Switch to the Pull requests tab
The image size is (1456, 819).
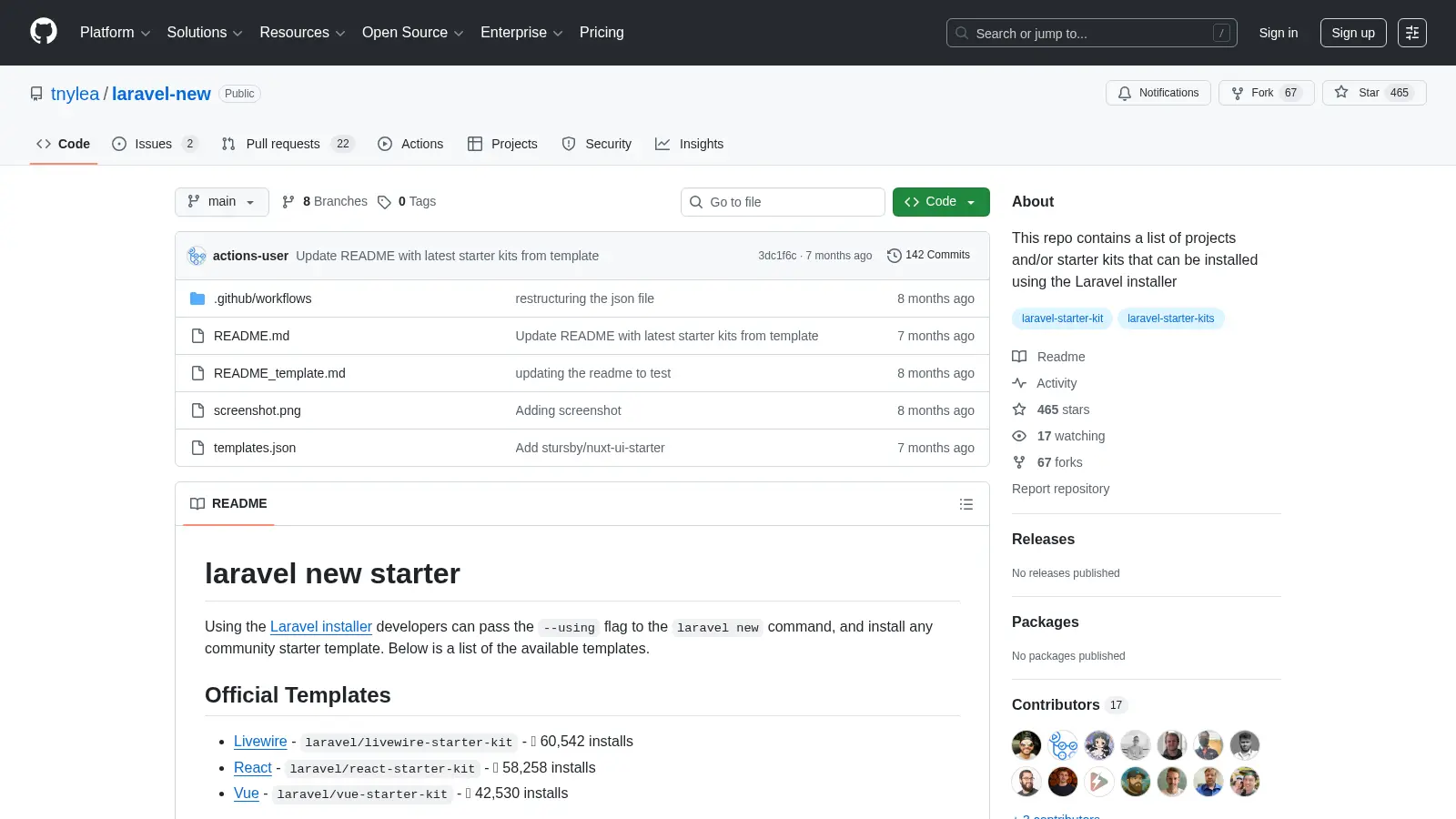[x=288, y=144]
